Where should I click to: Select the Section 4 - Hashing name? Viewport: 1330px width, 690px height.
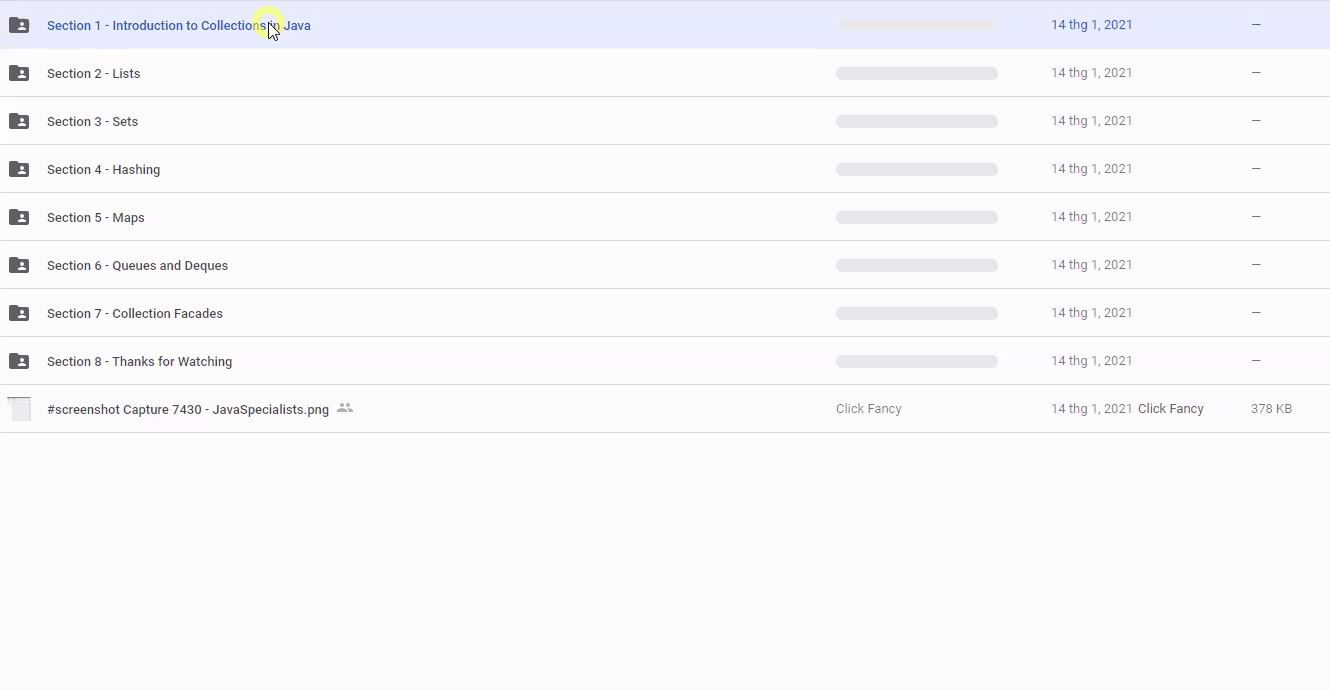[x=103, y=170]
